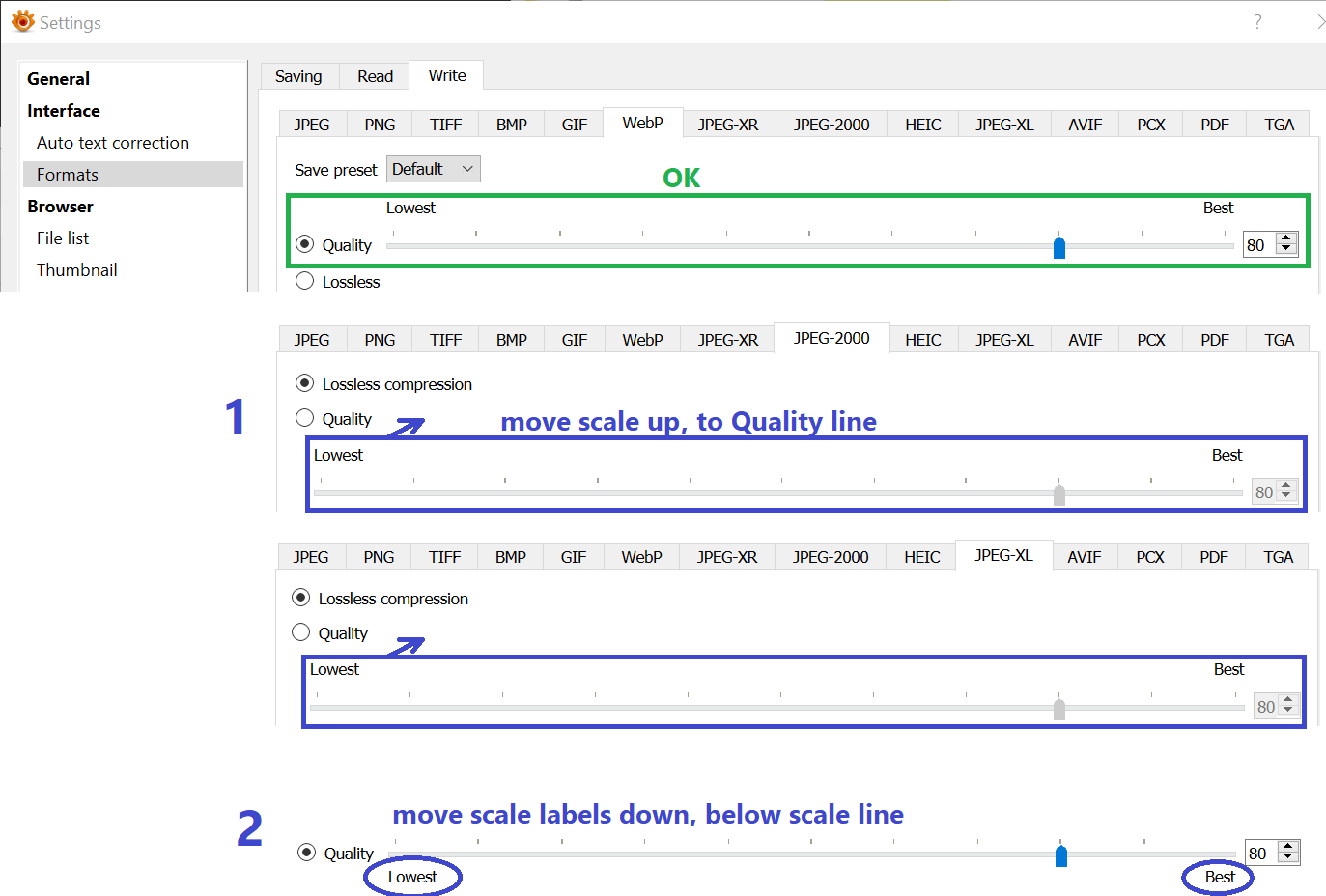Click the slider handle in the bottom mockup row

pos(1061,855)
